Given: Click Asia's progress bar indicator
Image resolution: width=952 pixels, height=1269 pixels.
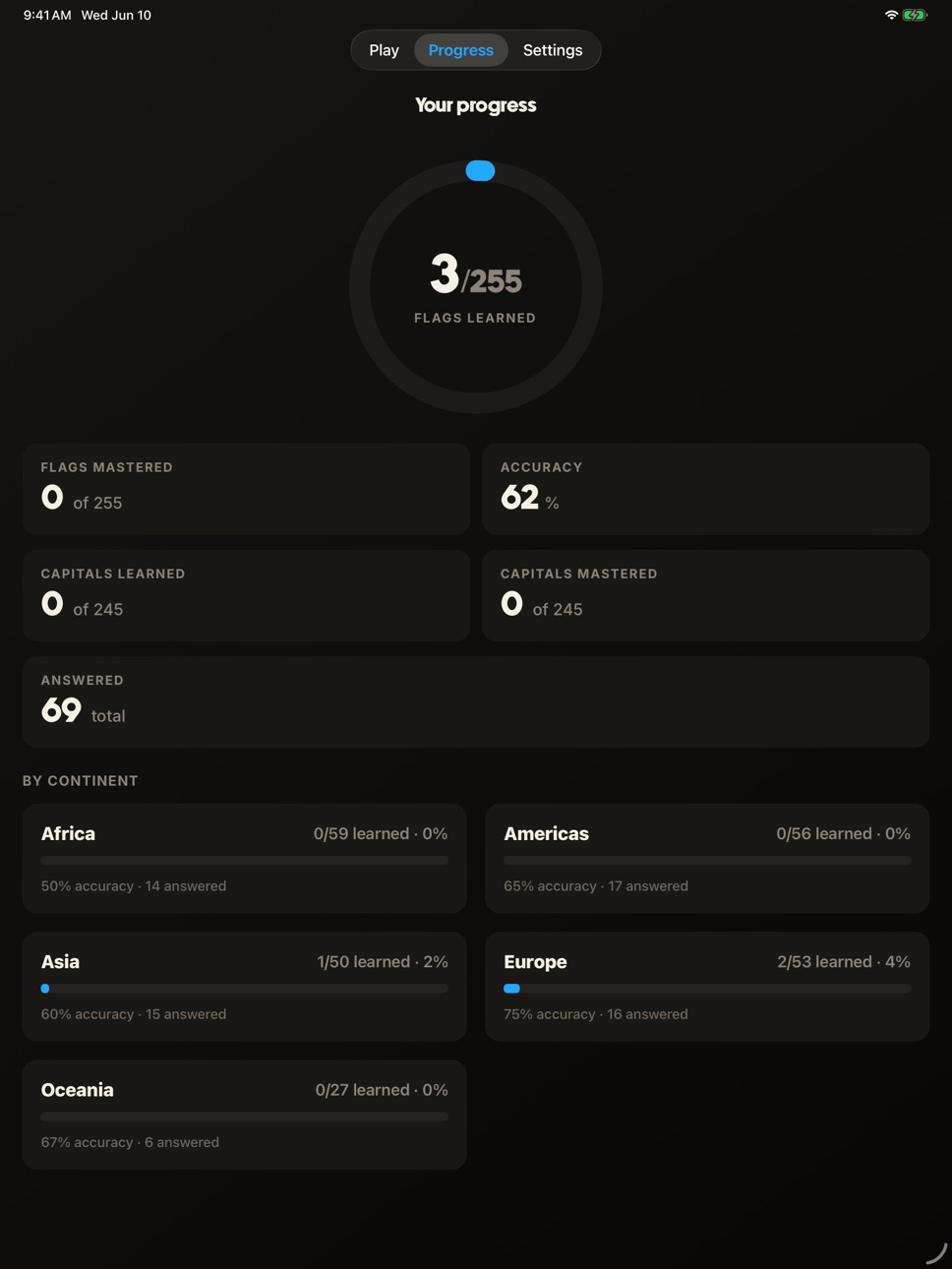Looking at the screenshot, I should 45,989.
